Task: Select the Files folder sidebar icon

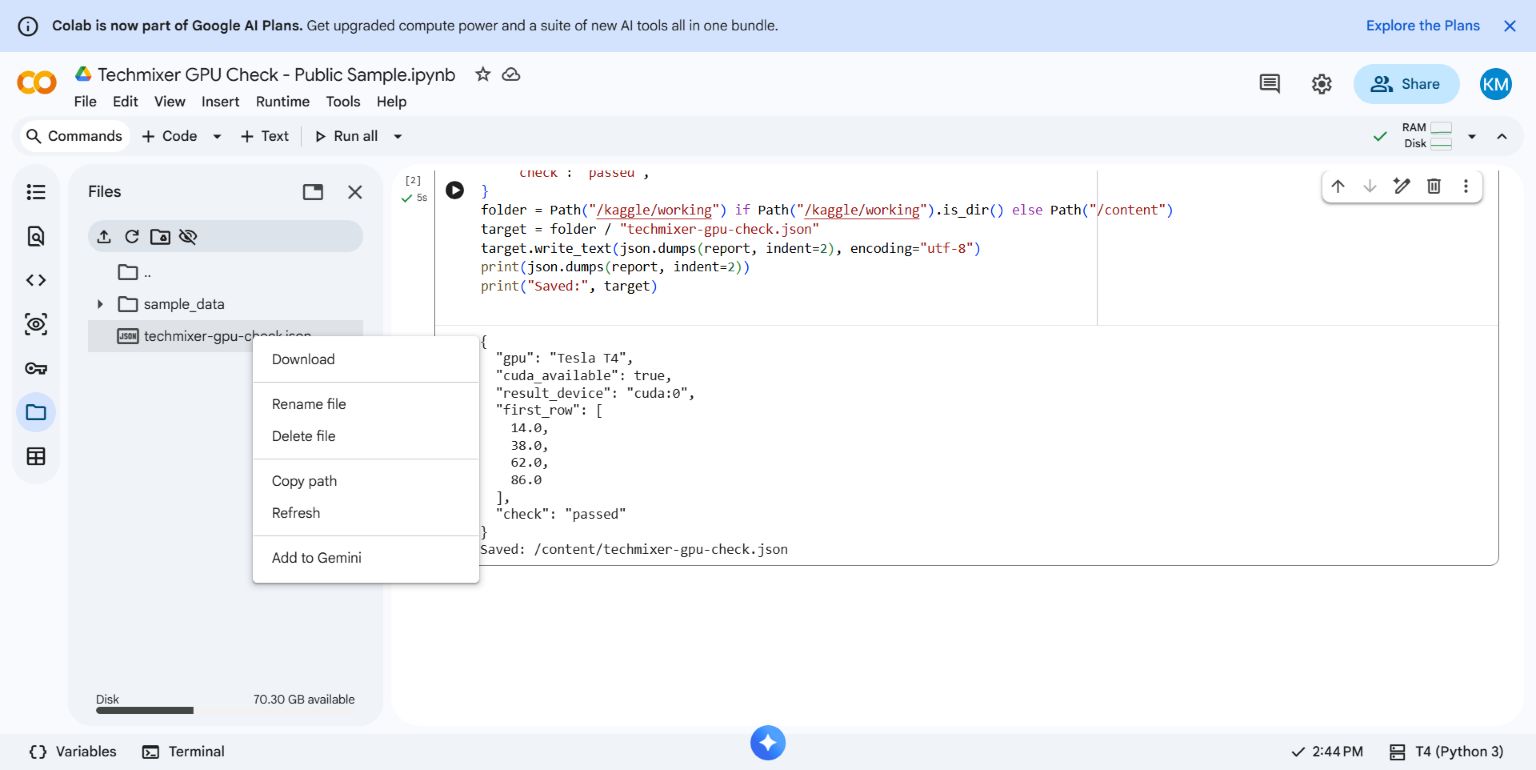Action: tap(36, 412)
